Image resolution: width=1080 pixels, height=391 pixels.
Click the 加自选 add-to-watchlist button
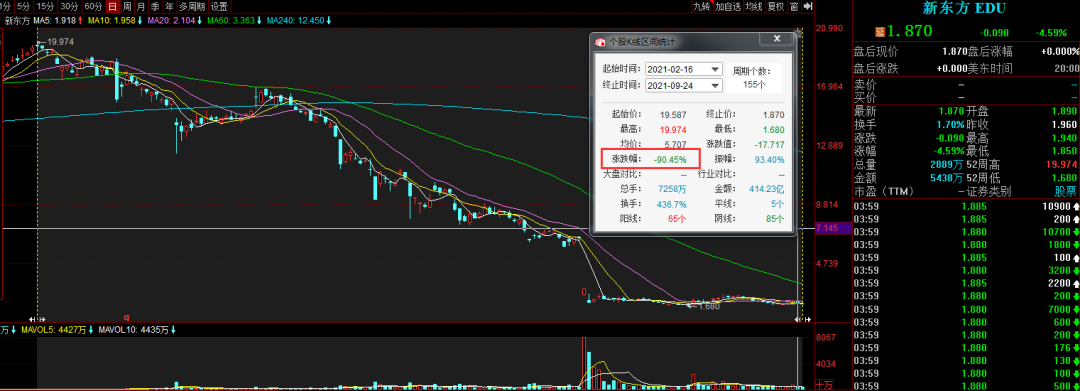(728, 6)
